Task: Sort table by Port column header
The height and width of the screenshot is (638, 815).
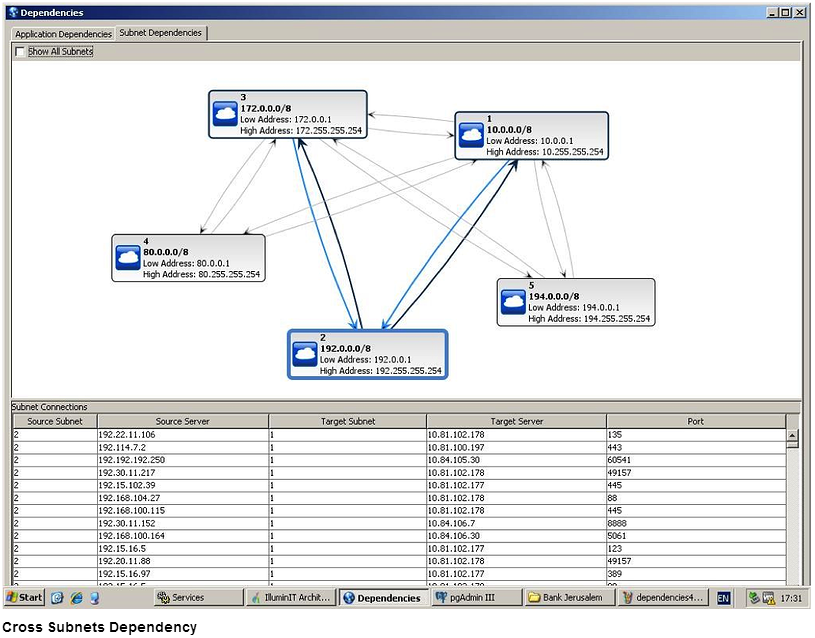Action: (695, 422)
